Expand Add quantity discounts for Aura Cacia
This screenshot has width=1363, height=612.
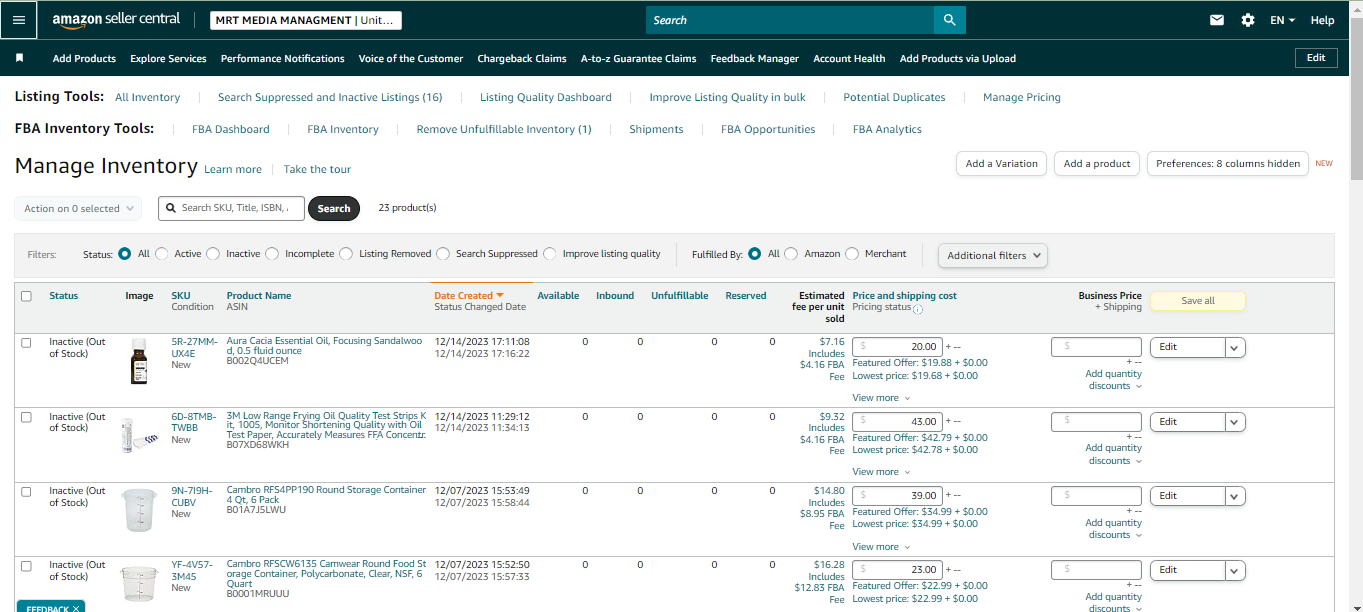pos(1113,380)
